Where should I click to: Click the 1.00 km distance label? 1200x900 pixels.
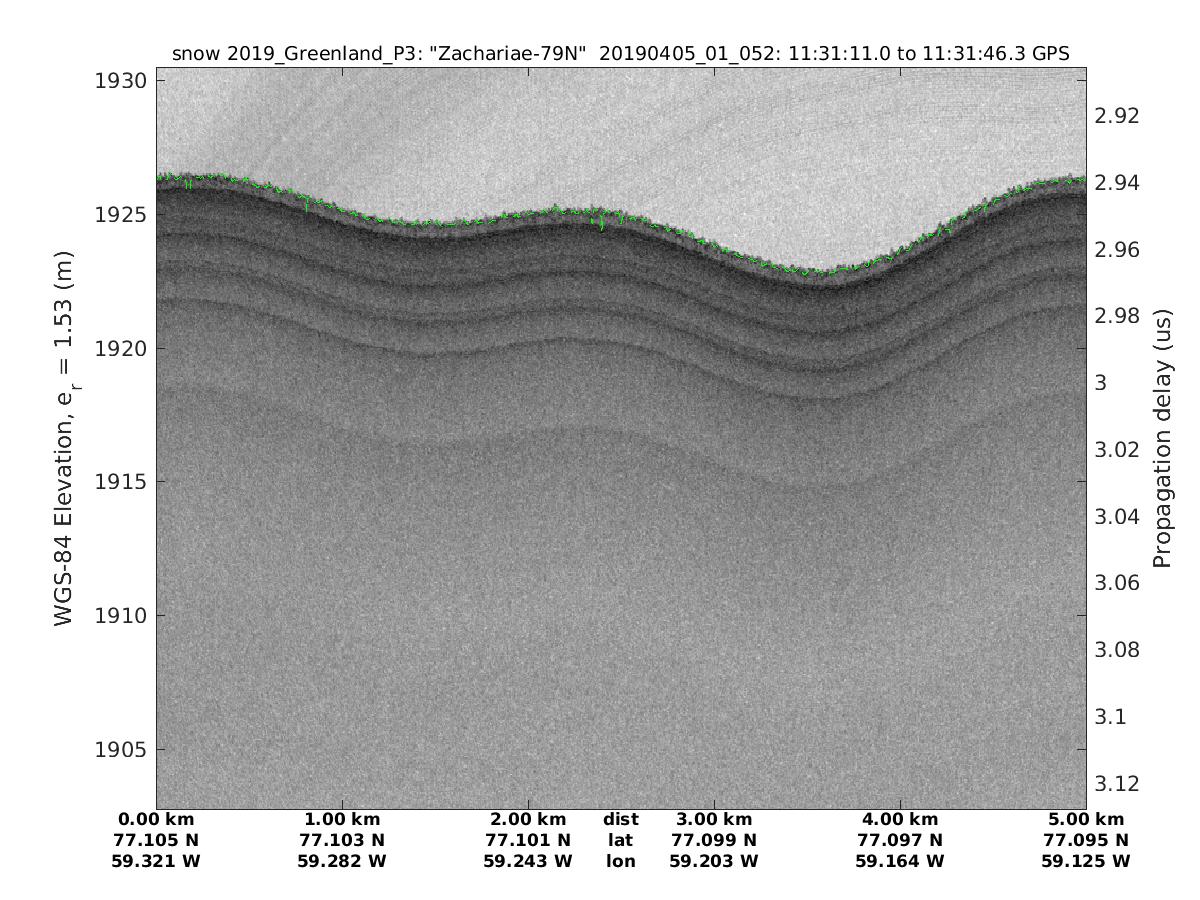tap(342, 820)
